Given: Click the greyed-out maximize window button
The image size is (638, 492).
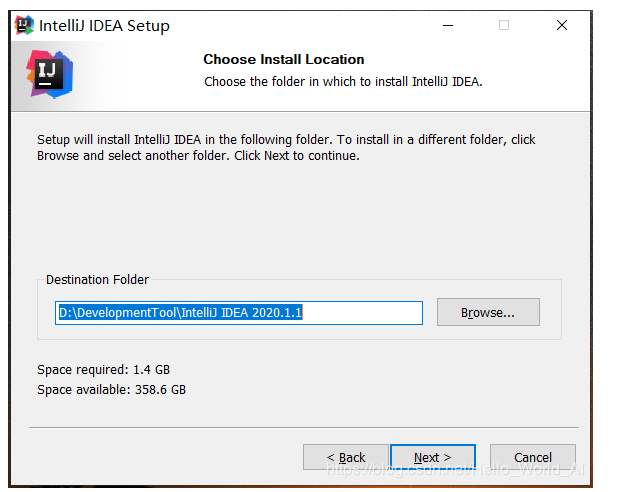Looking at the screenshot, I should click(x=504, y=25).
